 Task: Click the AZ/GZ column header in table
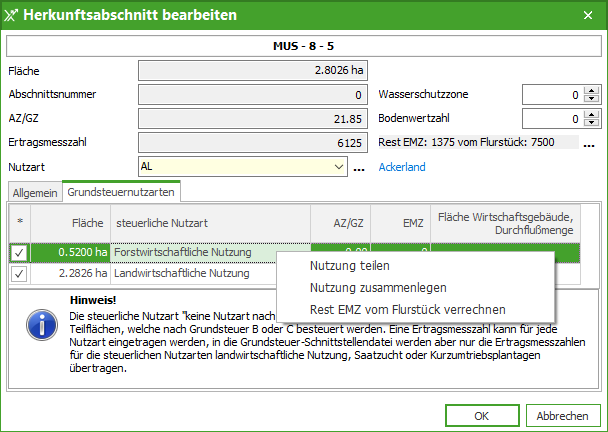340,223
